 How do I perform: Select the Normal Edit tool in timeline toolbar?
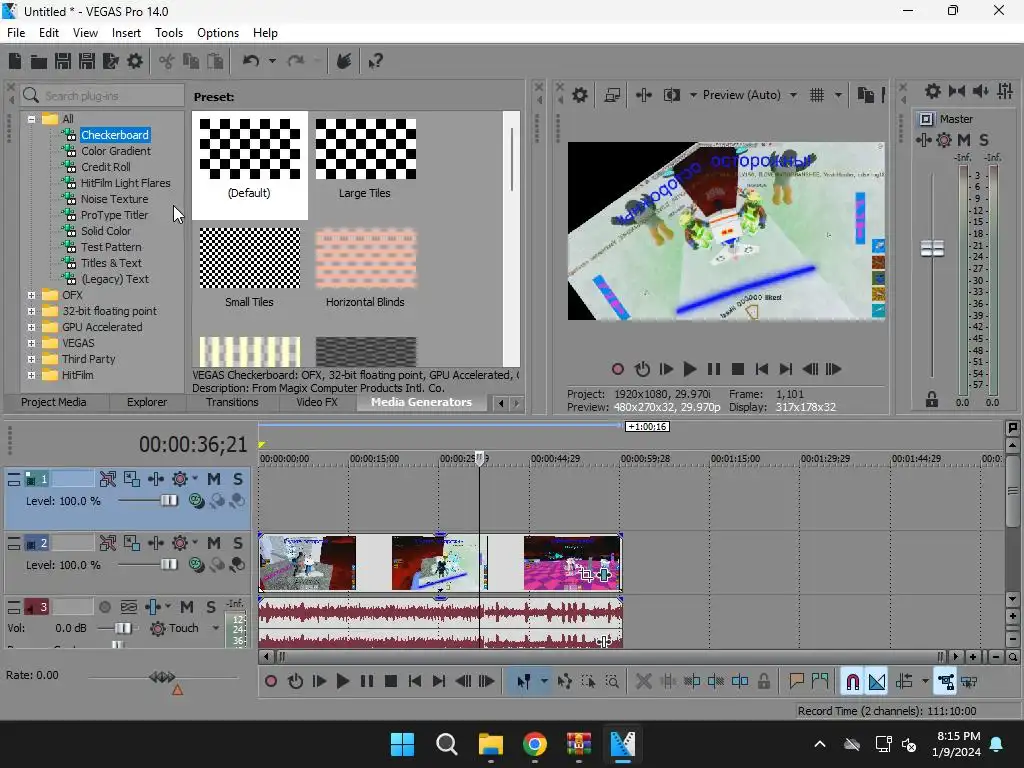[x=523, y=682]
